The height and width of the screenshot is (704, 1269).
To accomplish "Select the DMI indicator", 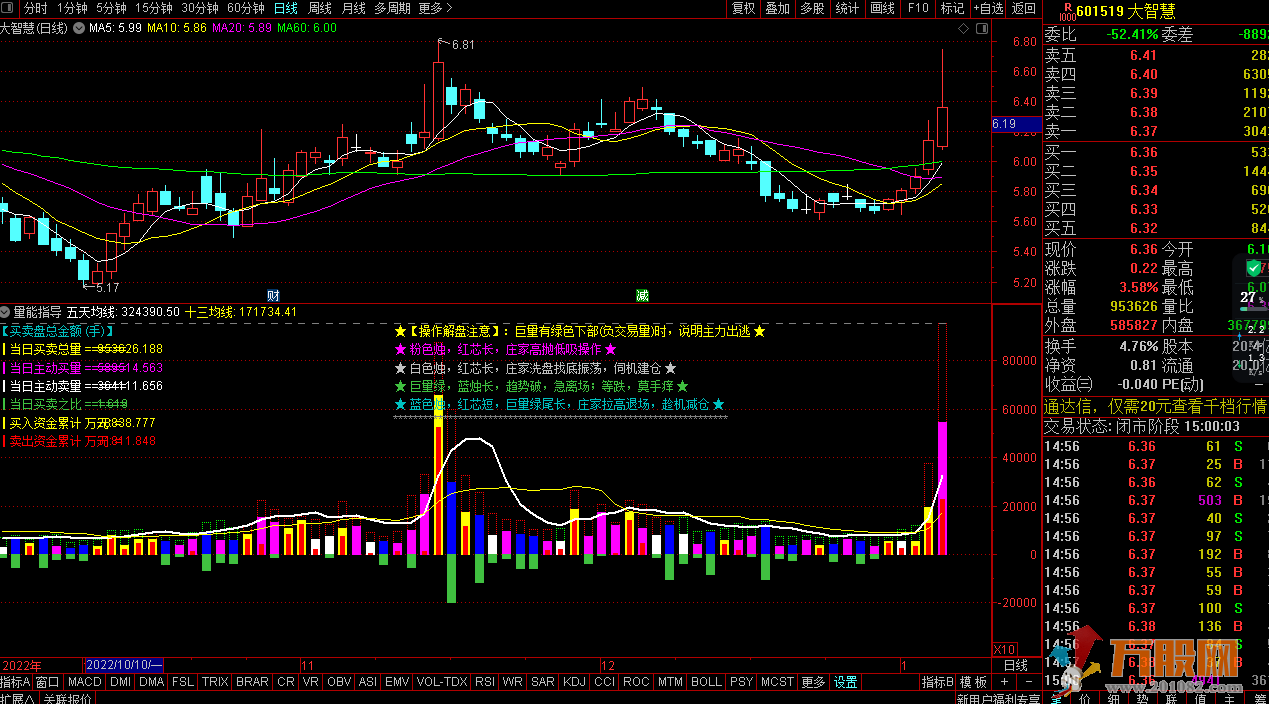I will pos(120,682).
